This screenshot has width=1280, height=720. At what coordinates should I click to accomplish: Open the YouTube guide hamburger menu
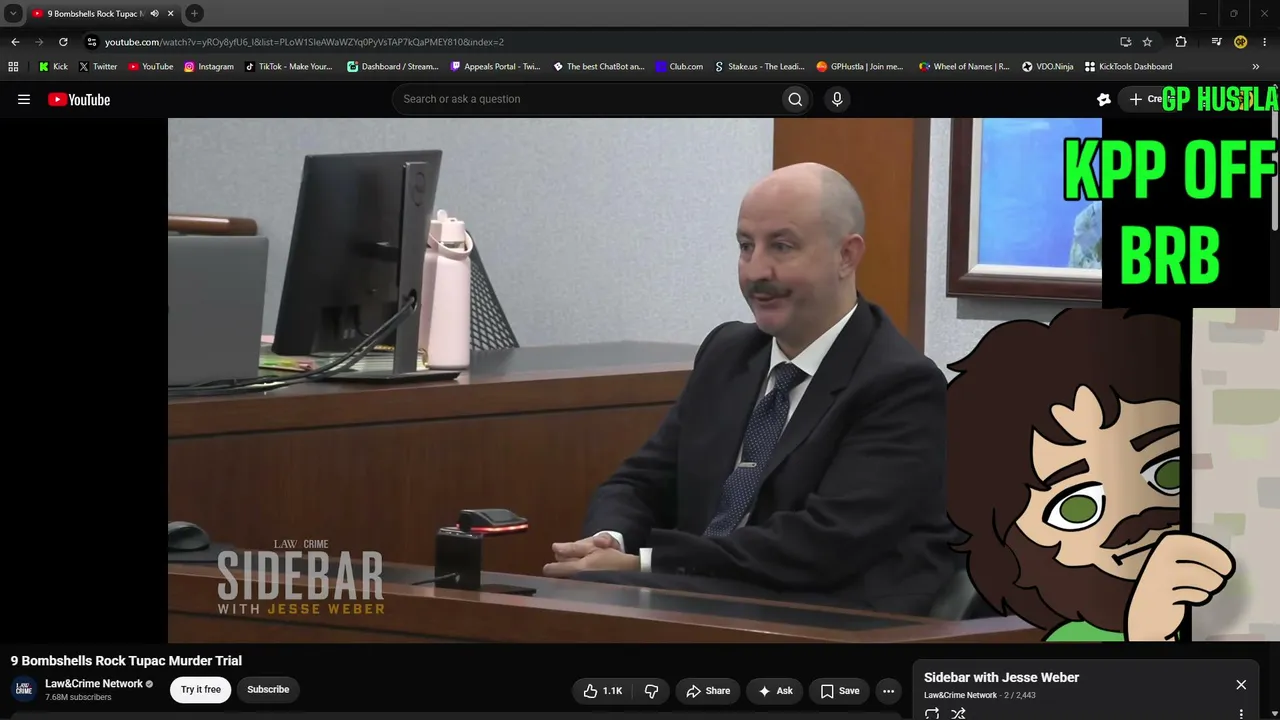24,99
